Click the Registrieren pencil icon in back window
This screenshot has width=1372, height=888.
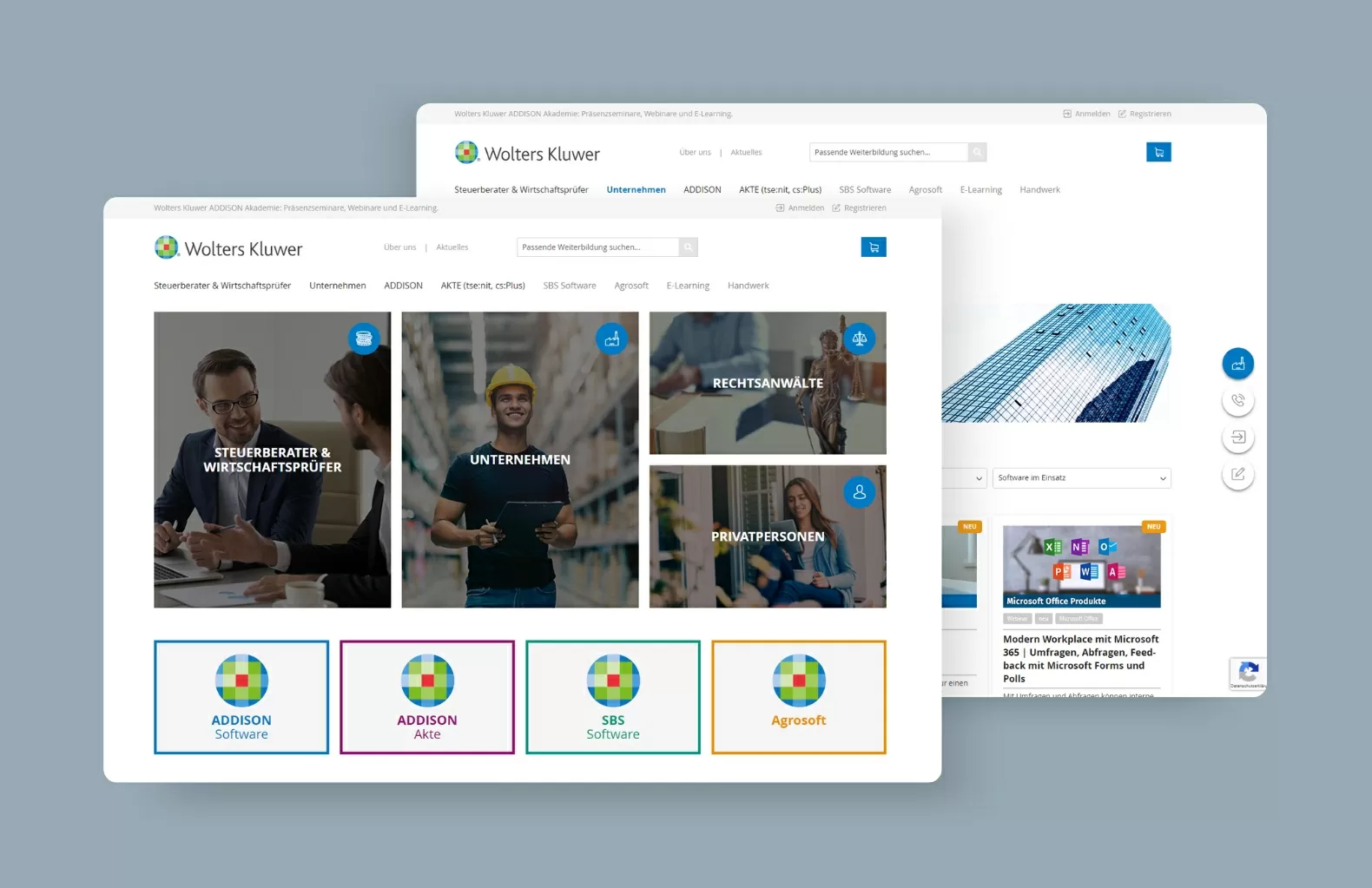tap(1122, 114)
